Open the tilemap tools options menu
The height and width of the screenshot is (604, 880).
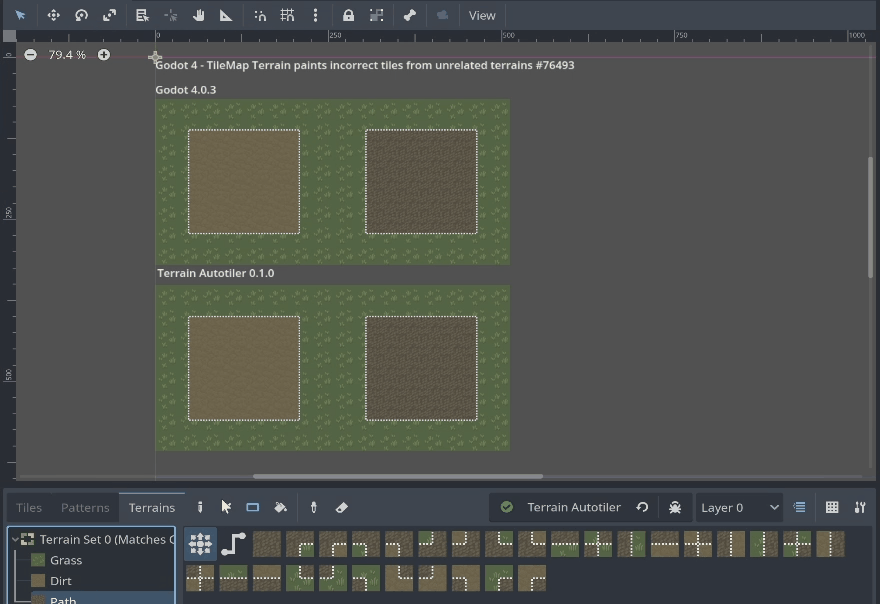coord(860,507)
